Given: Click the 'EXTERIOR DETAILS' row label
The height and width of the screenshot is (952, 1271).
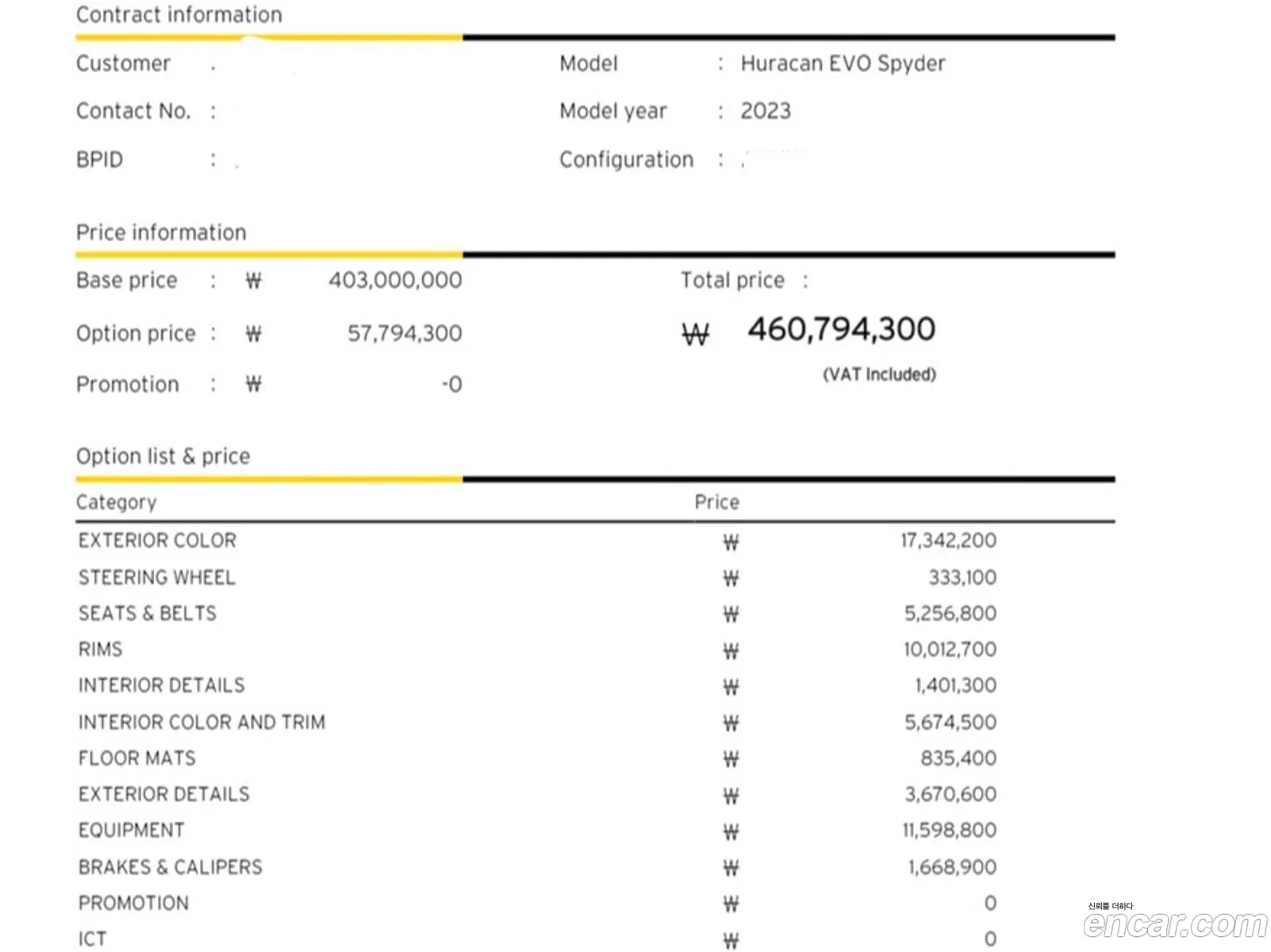Looking at the screenshot, I should click(x=163, y=794).
